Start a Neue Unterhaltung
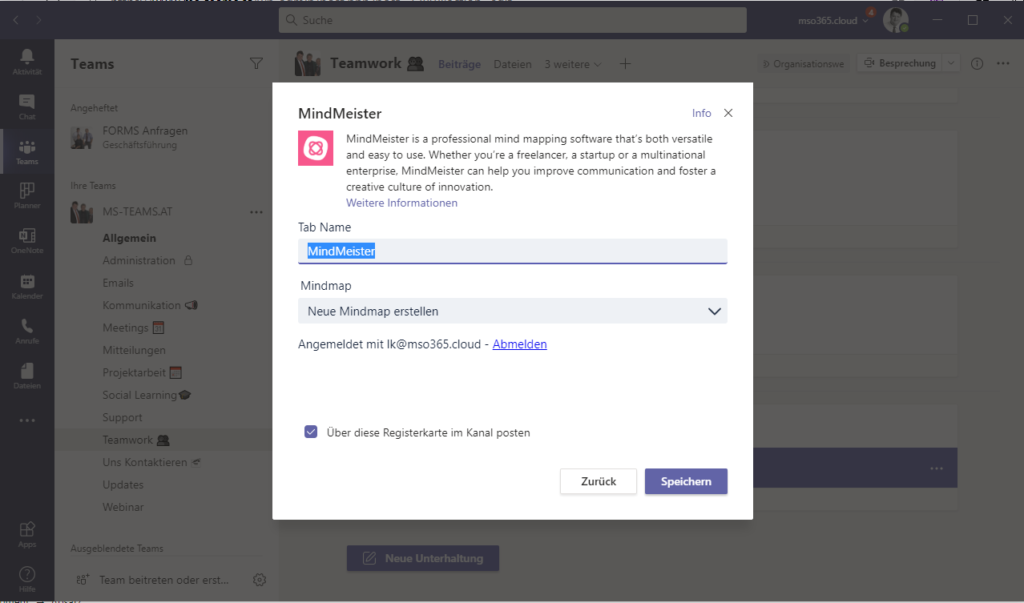The width and height of the screenshot is (1024, 603). [423, 559]
